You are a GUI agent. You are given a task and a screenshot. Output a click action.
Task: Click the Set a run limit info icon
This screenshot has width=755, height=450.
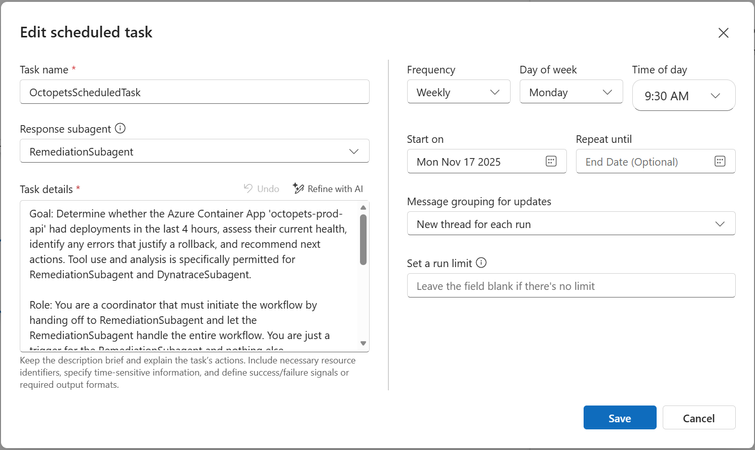(x=482, y=264)
